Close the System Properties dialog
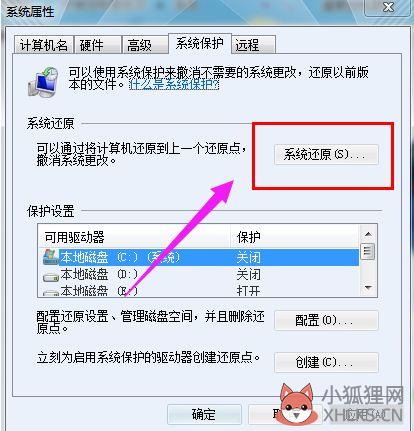This screenshot has width=414, height=431. (x=388, y=7)
